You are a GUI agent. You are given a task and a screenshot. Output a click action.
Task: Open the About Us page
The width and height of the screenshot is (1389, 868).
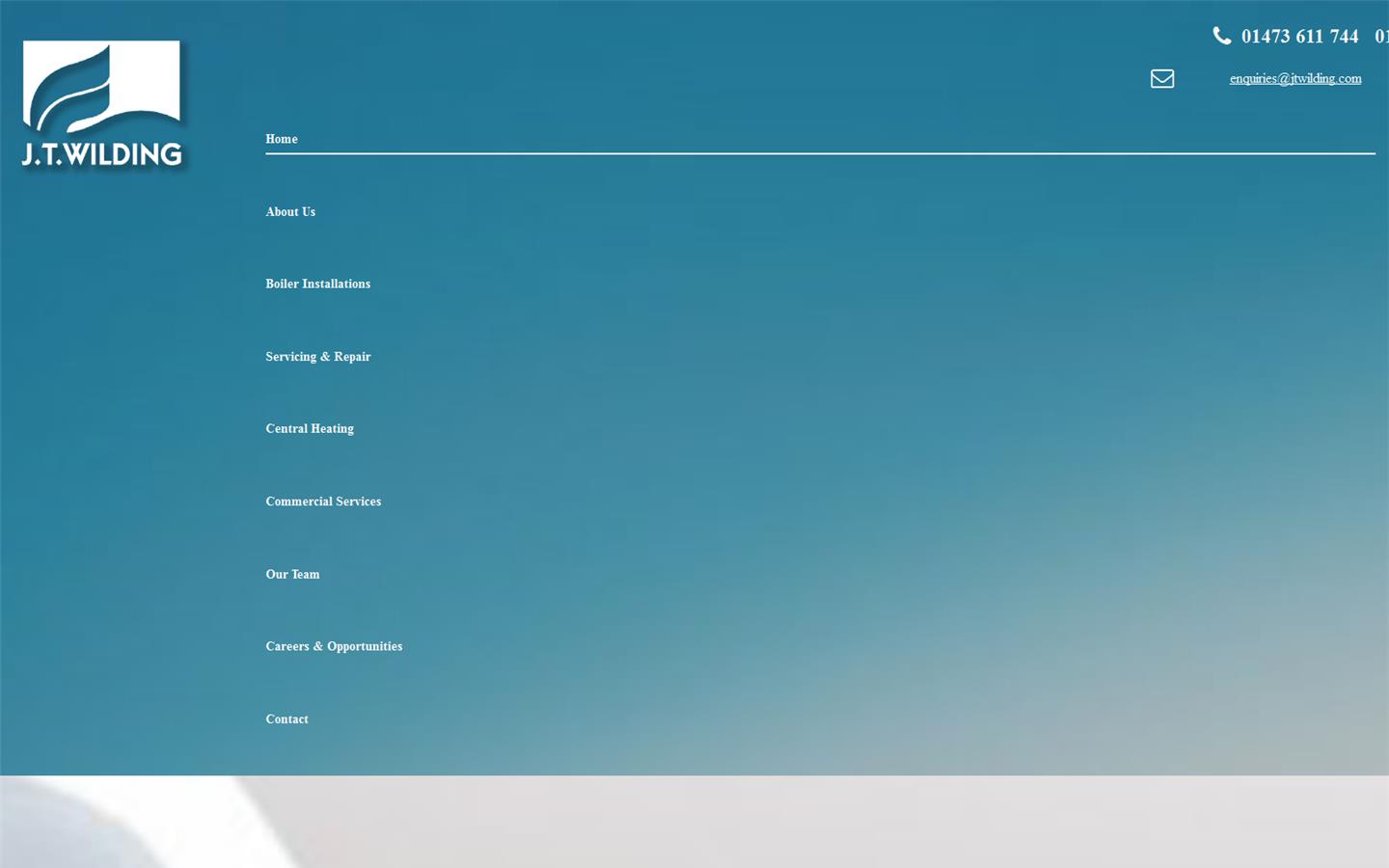tap(290, 212)
